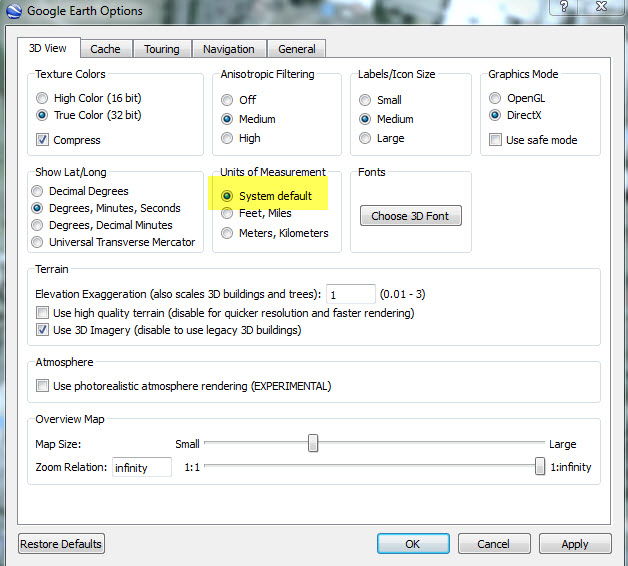The height and width of the screenshot is (566, 628).
Task: Click the Google Earth icon in title bar
Action: (x=14, y=11)
